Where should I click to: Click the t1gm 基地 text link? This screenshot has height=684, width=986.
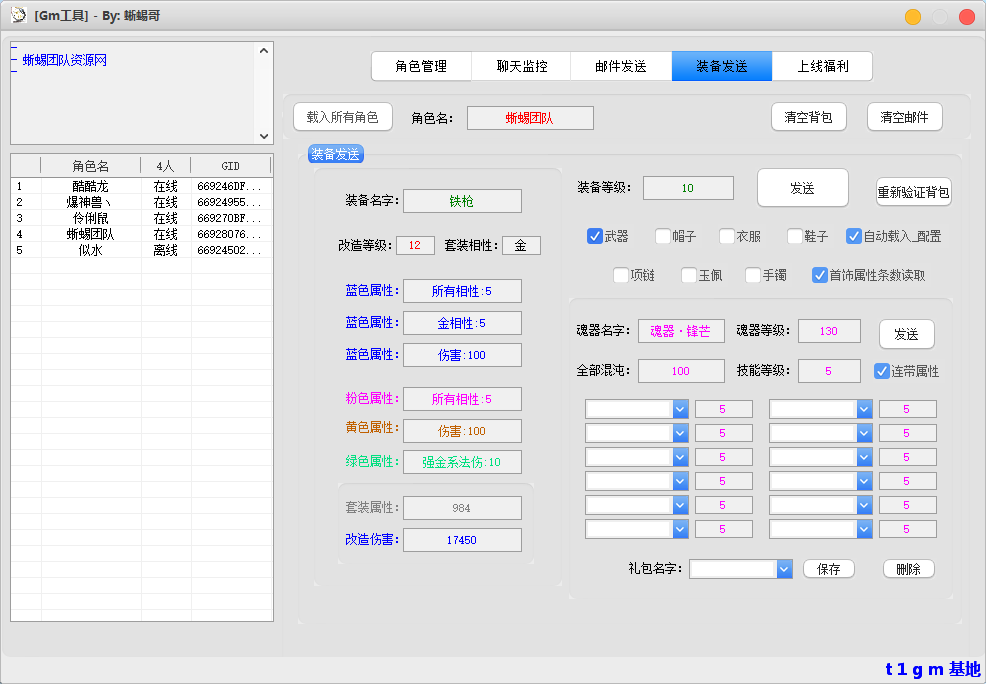click(933, 669)
